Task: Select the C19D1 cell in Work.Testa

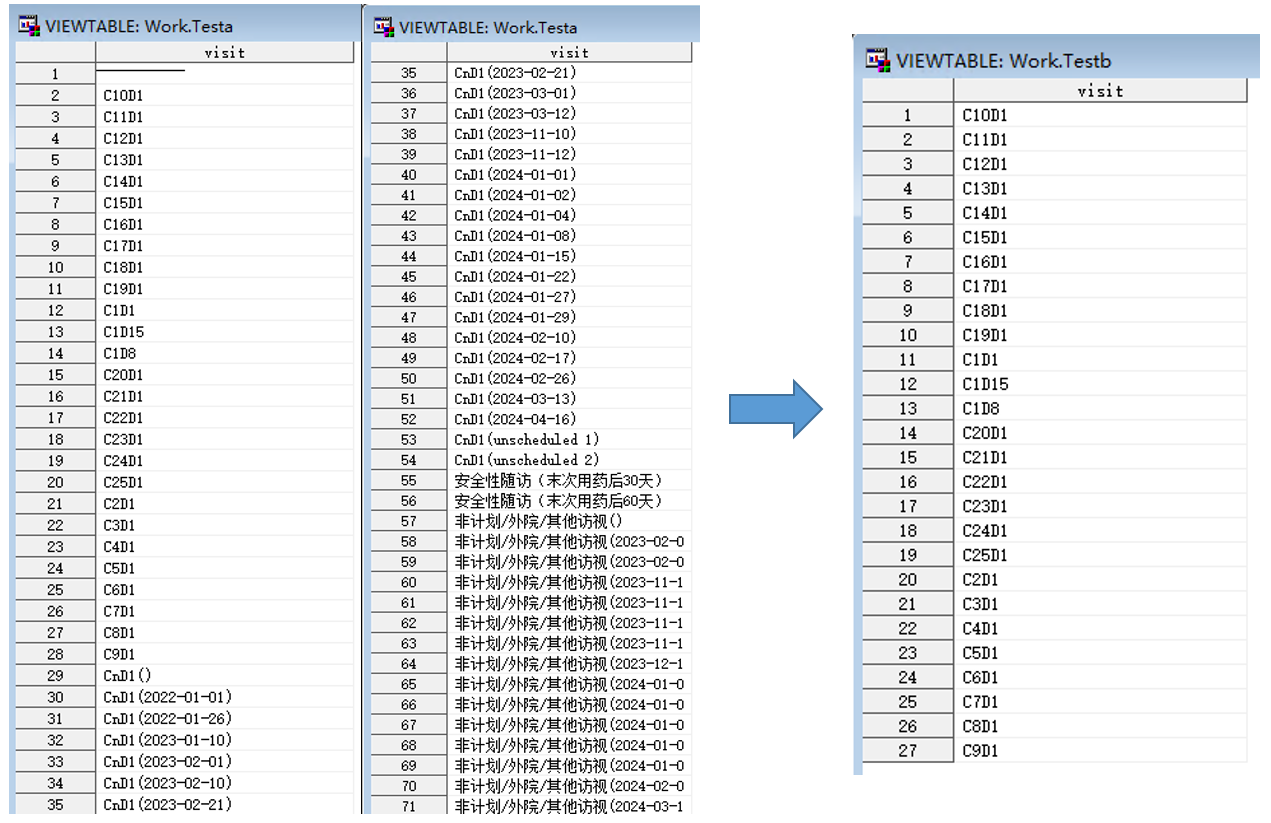Action: tap(225, 289)
